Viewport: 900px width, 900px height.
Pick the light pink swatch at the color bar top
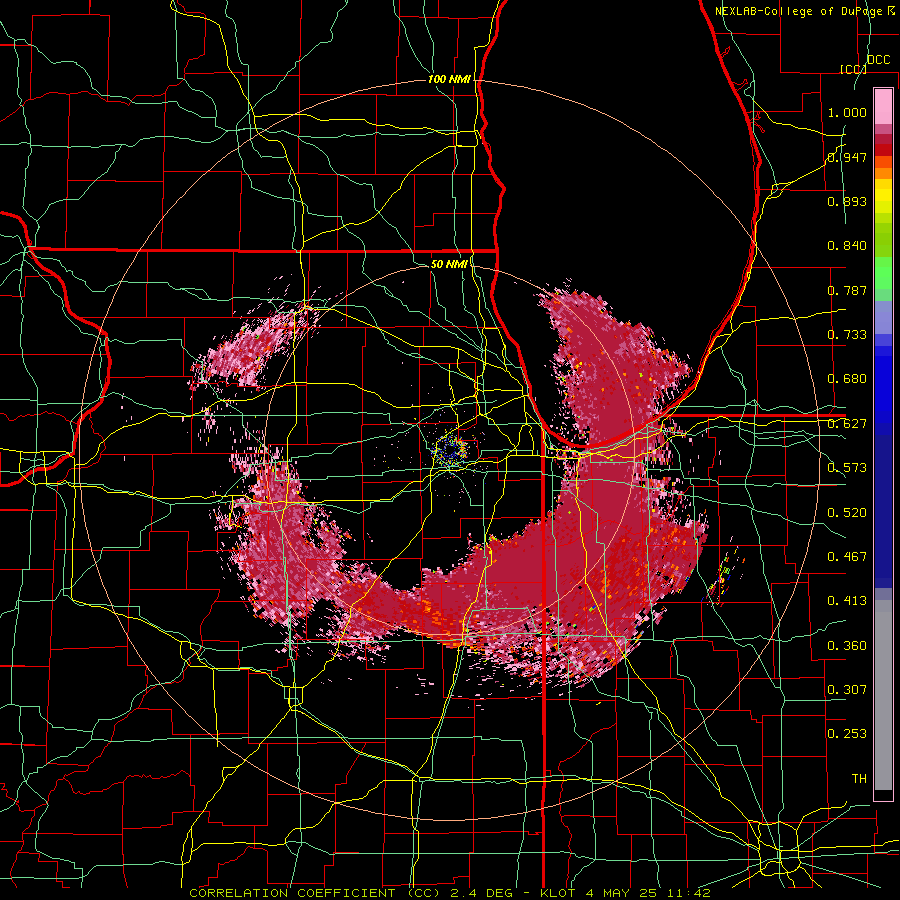click(883, 106)
